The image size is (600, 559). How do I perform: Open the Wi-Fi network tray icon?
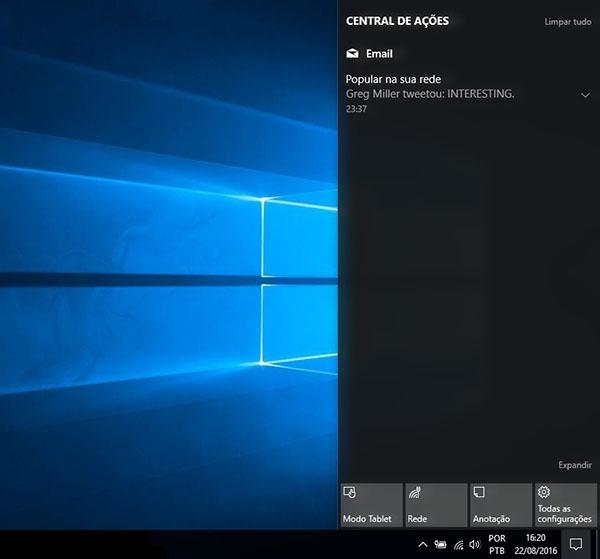pyautogui.click(x=458, y=544)
